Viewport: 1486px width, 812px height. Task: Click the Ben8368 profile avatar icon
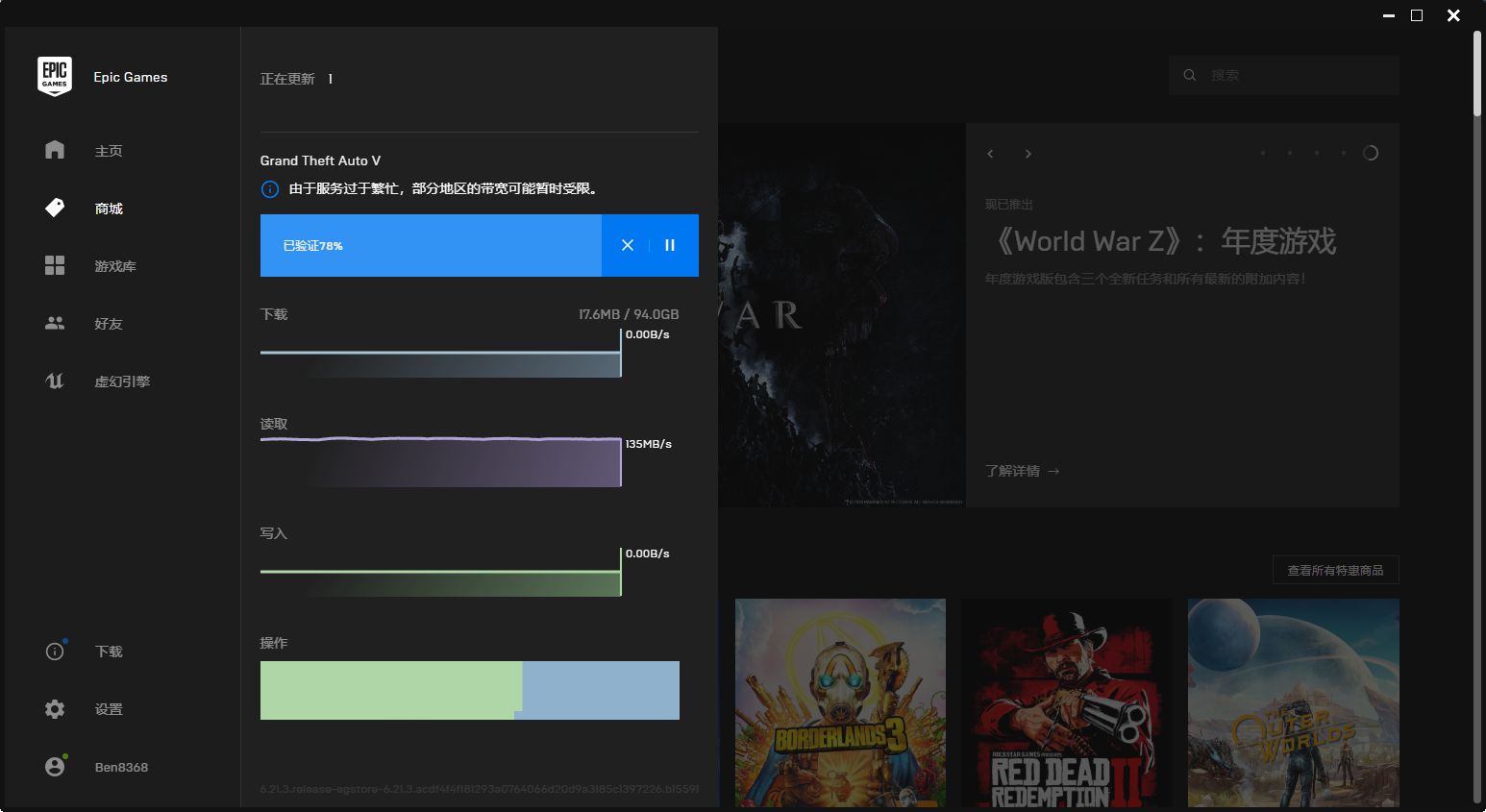pos(55,767)
